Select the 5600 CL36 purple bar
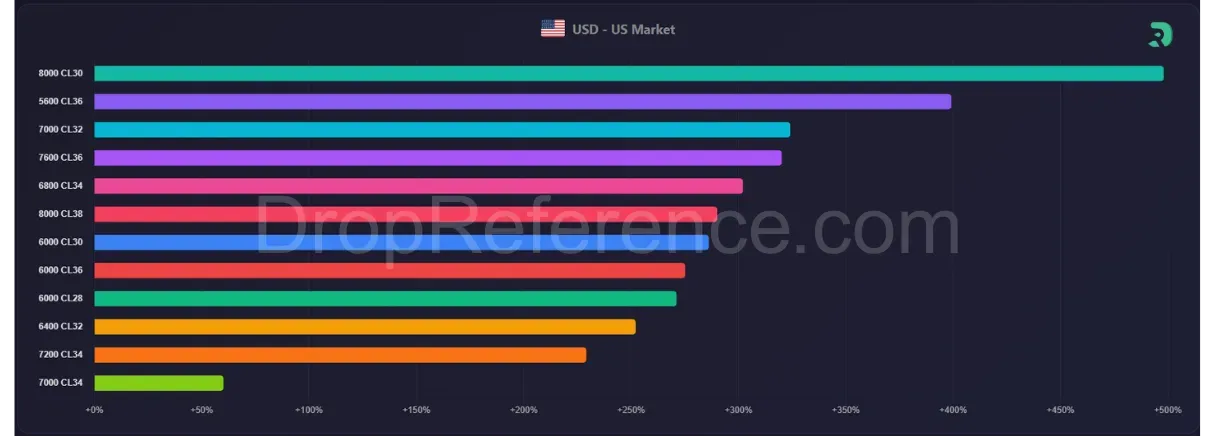The width and height of the screenshot is (1216, 437). 522,101
